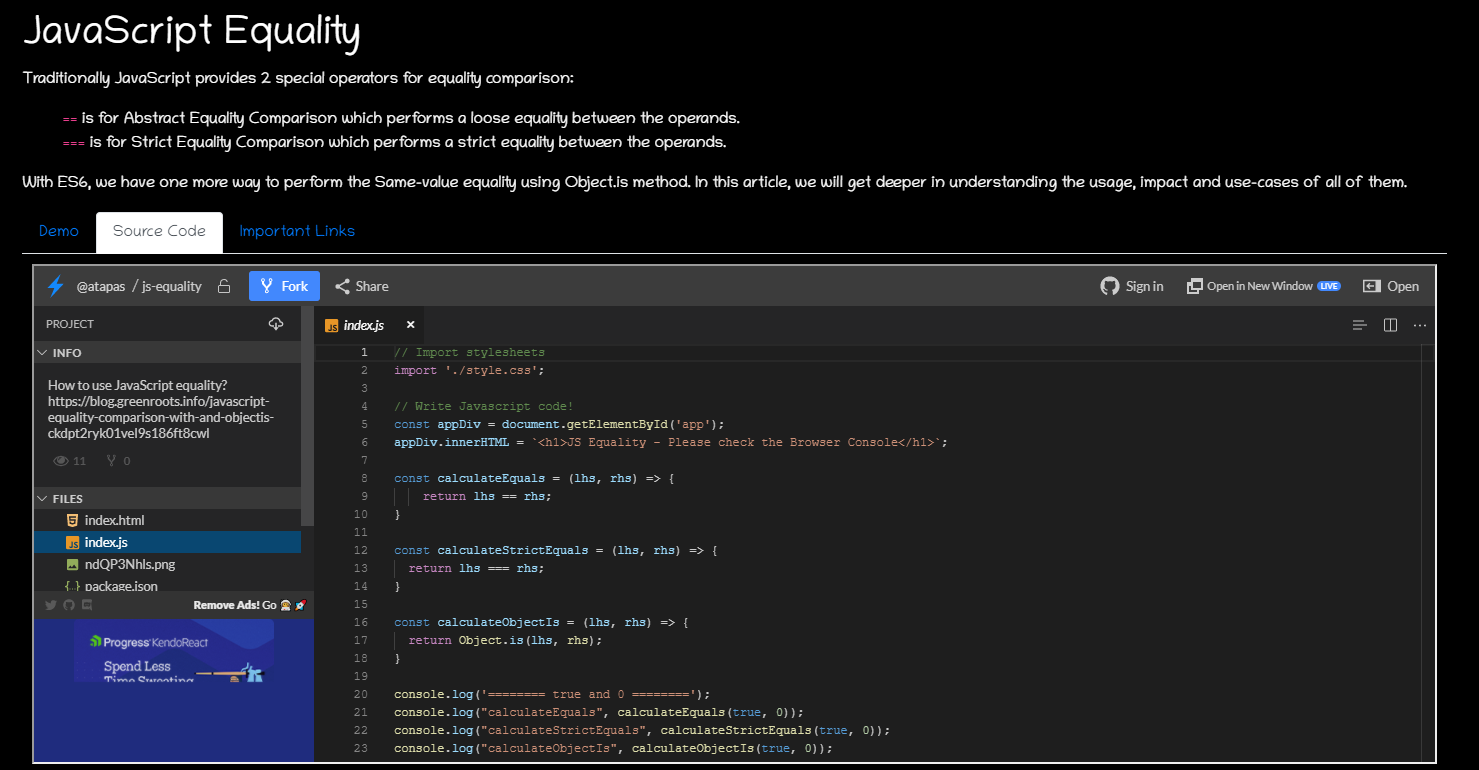Click the 'const calculateStrictEquals' line
This screenshot has width=1479, height=770.
click(556, 550)
